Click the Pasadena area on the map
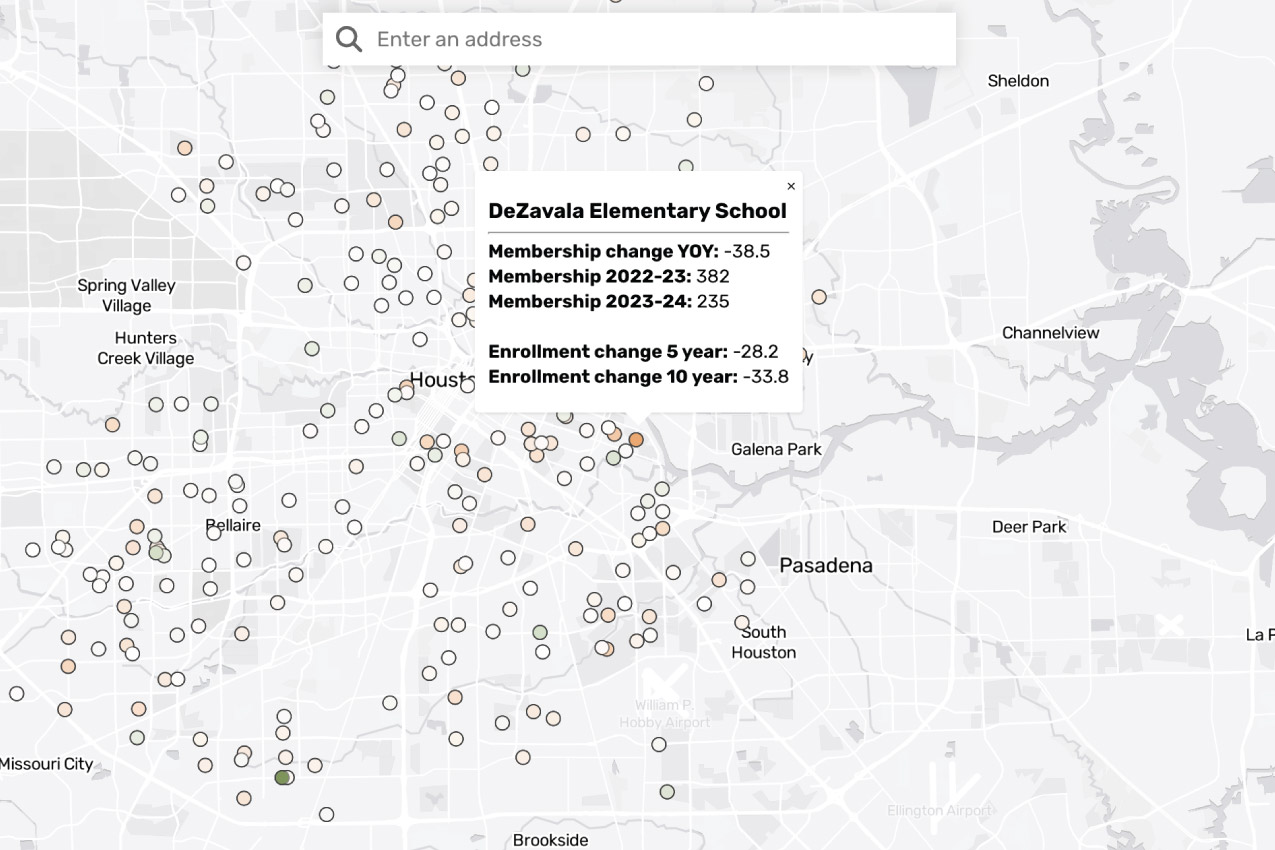The image size is (1275, 850). tap(828, 565)
